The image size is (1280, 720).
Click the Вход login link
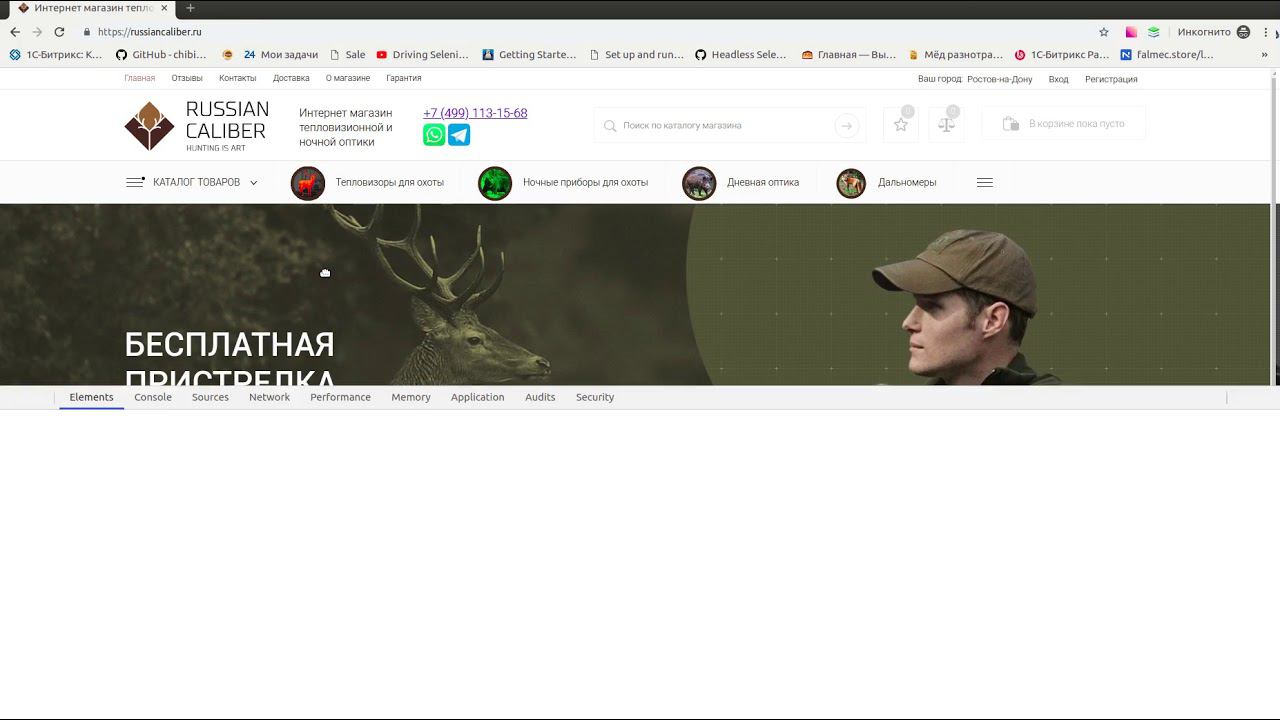[x=1058, y=79]
